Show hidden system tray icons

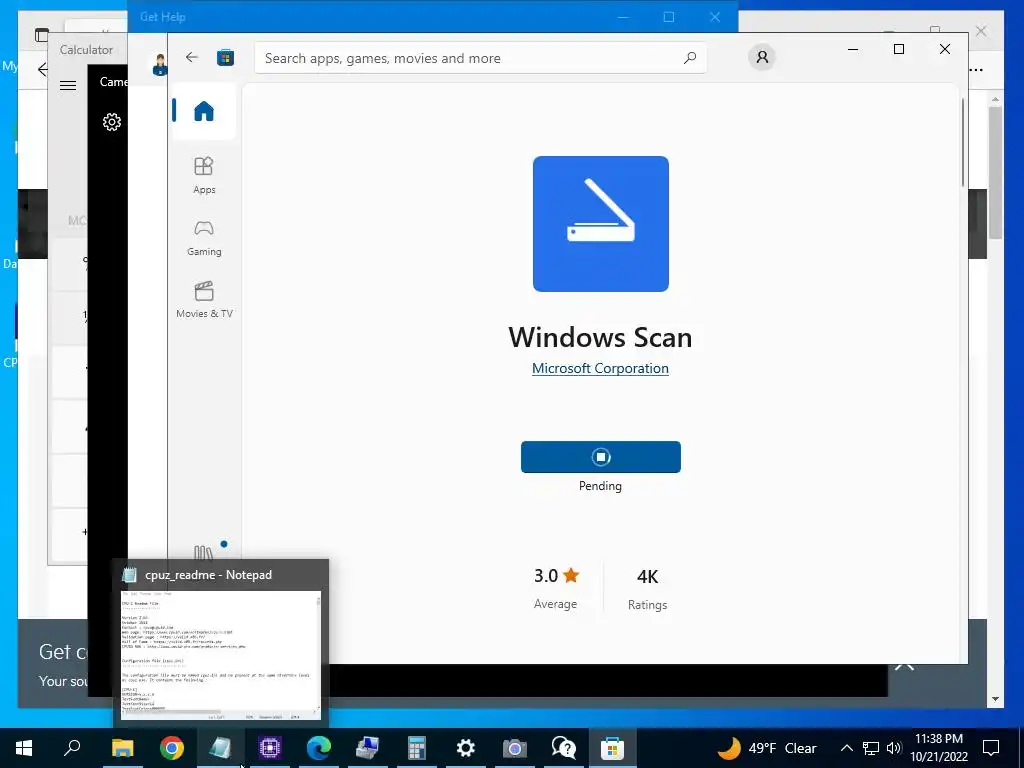click(x=846, y=748)
